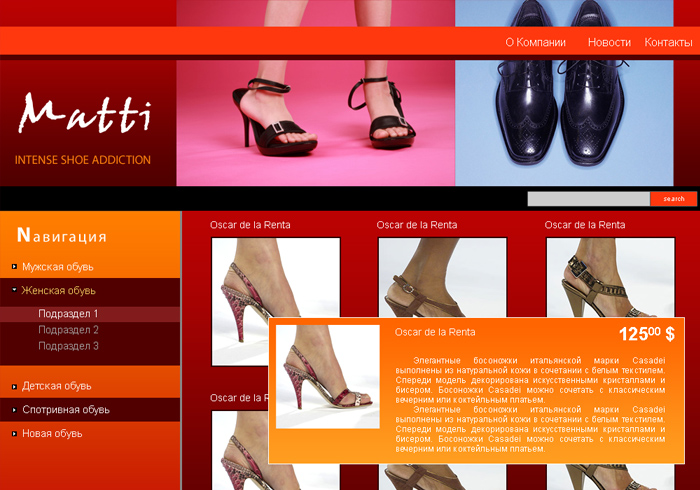This screenshot has width=700, height=490.
Task: Expand arrow beside Спотривная обувь
Action: click(14, 410)
